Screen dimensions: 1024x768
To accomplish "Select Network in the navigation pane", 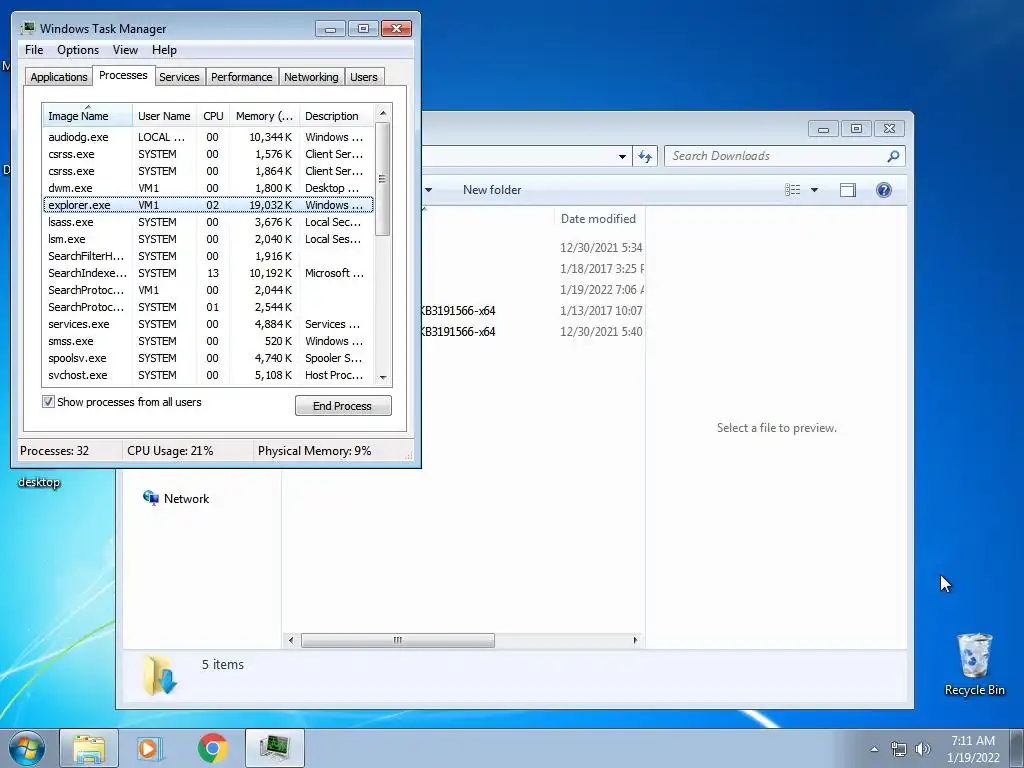I will (186, 498).
